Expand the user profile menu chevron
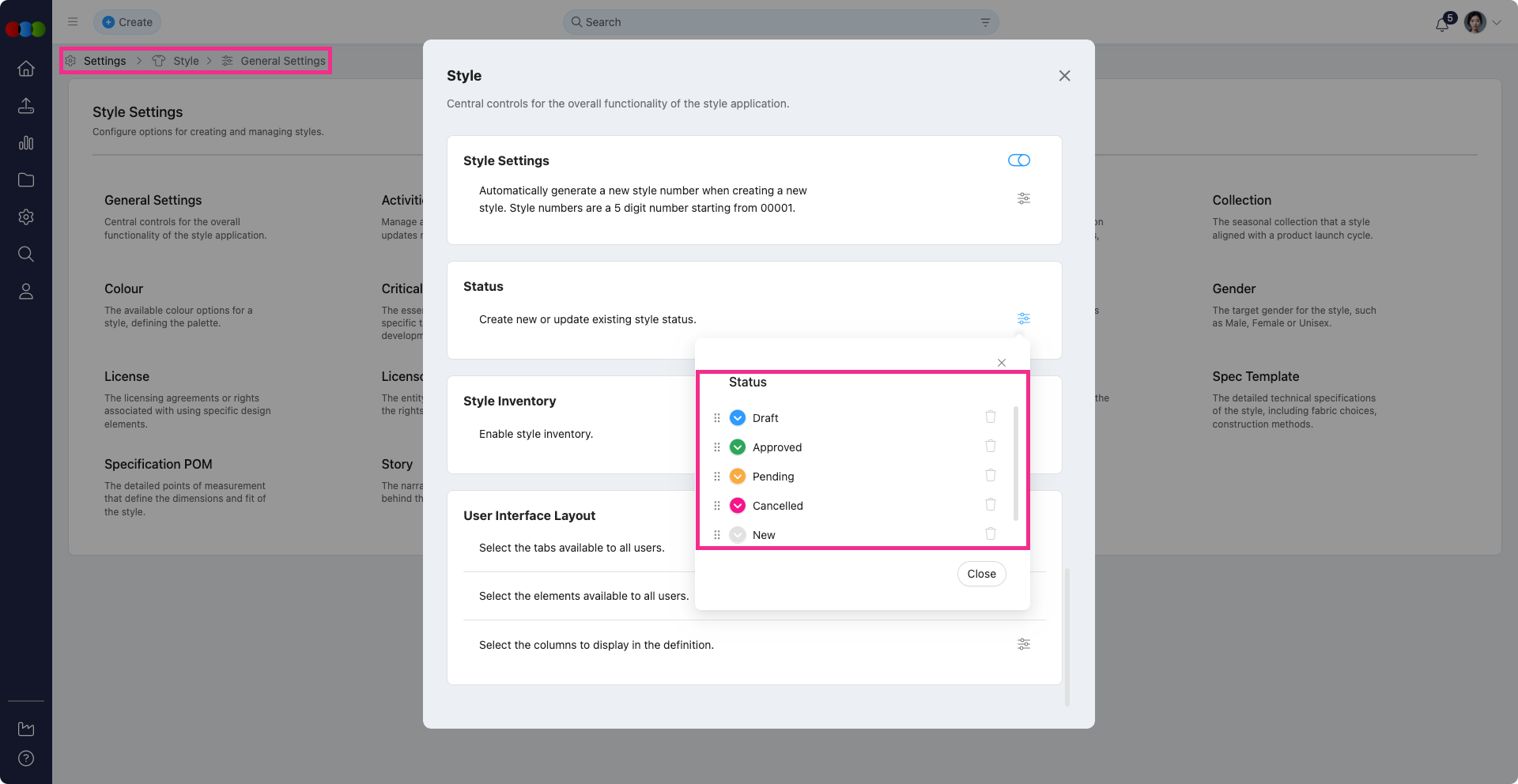The image size is (1518, 784). (1497, 23)
